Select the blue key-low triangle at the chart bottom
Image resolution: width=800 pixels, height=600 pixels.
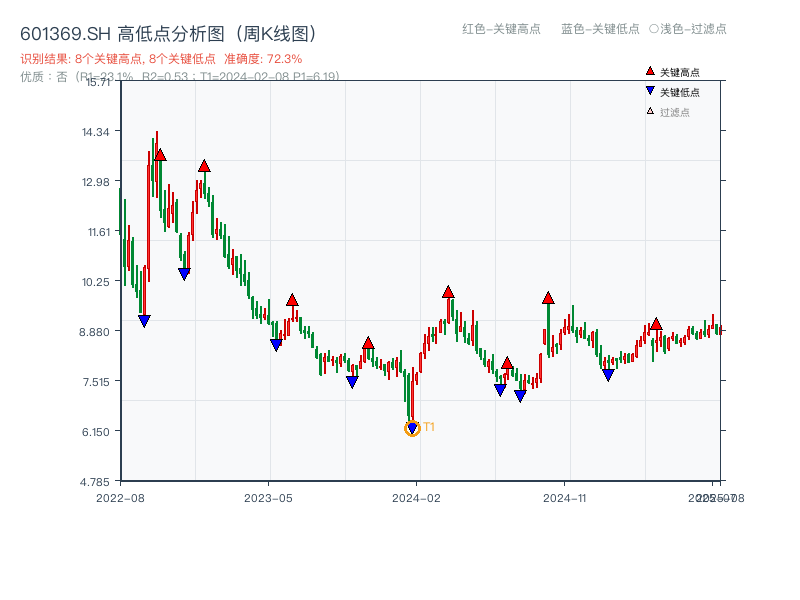[412, 427]
